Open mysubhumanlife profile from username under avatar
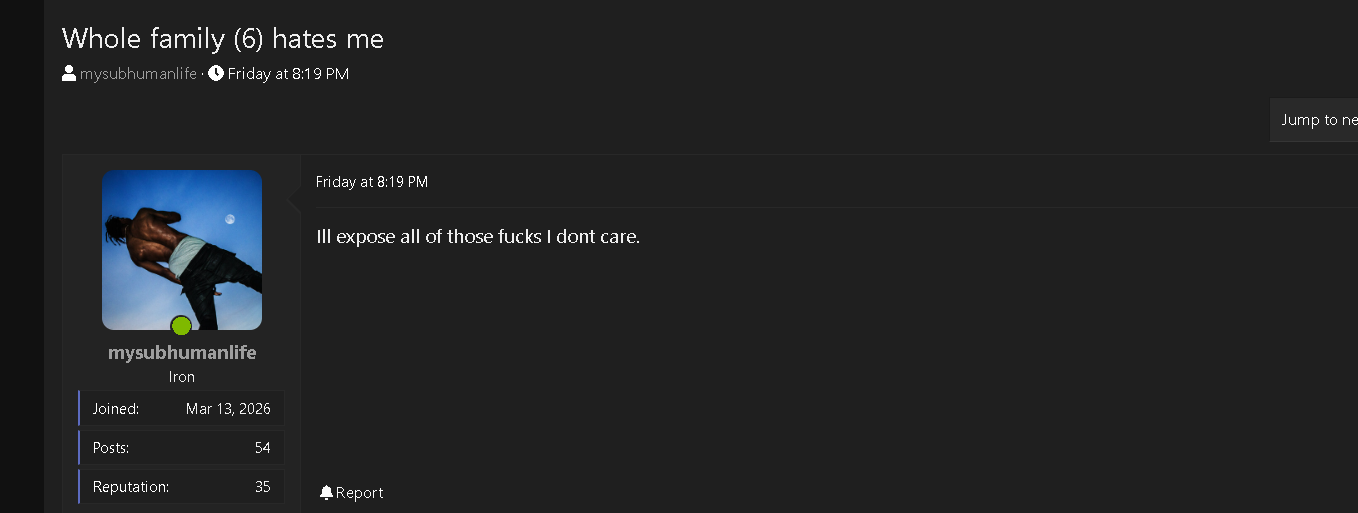 [182, 352]
